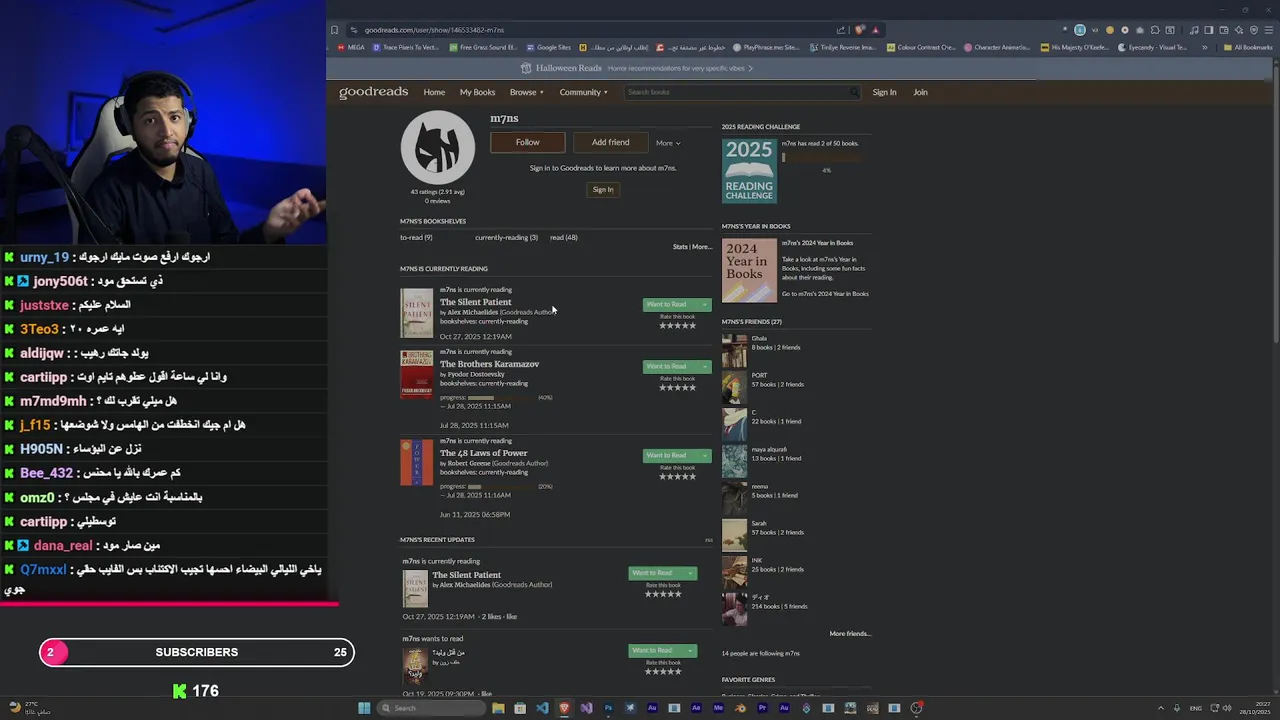
Task: Open the Colour Contrast Checker bookmark
Action: 922,47
